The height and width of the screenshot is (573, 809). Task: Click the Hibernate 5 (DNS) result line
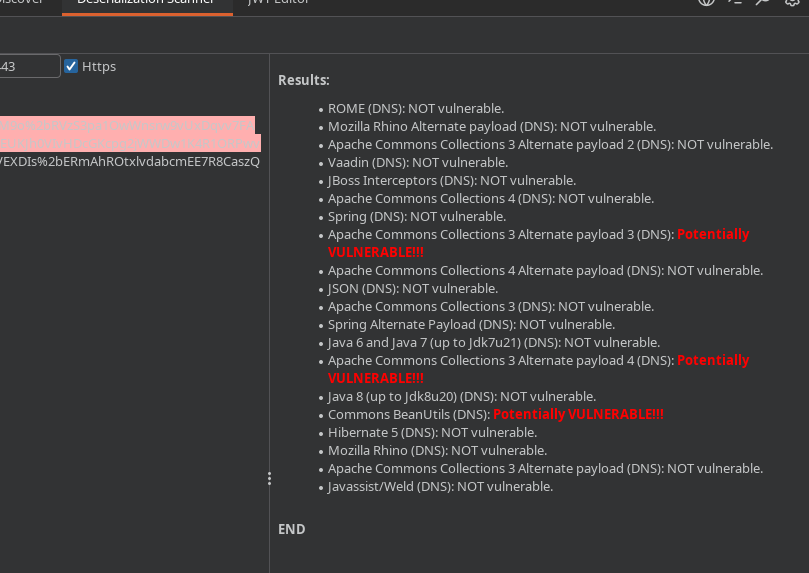tap(432, 432)
